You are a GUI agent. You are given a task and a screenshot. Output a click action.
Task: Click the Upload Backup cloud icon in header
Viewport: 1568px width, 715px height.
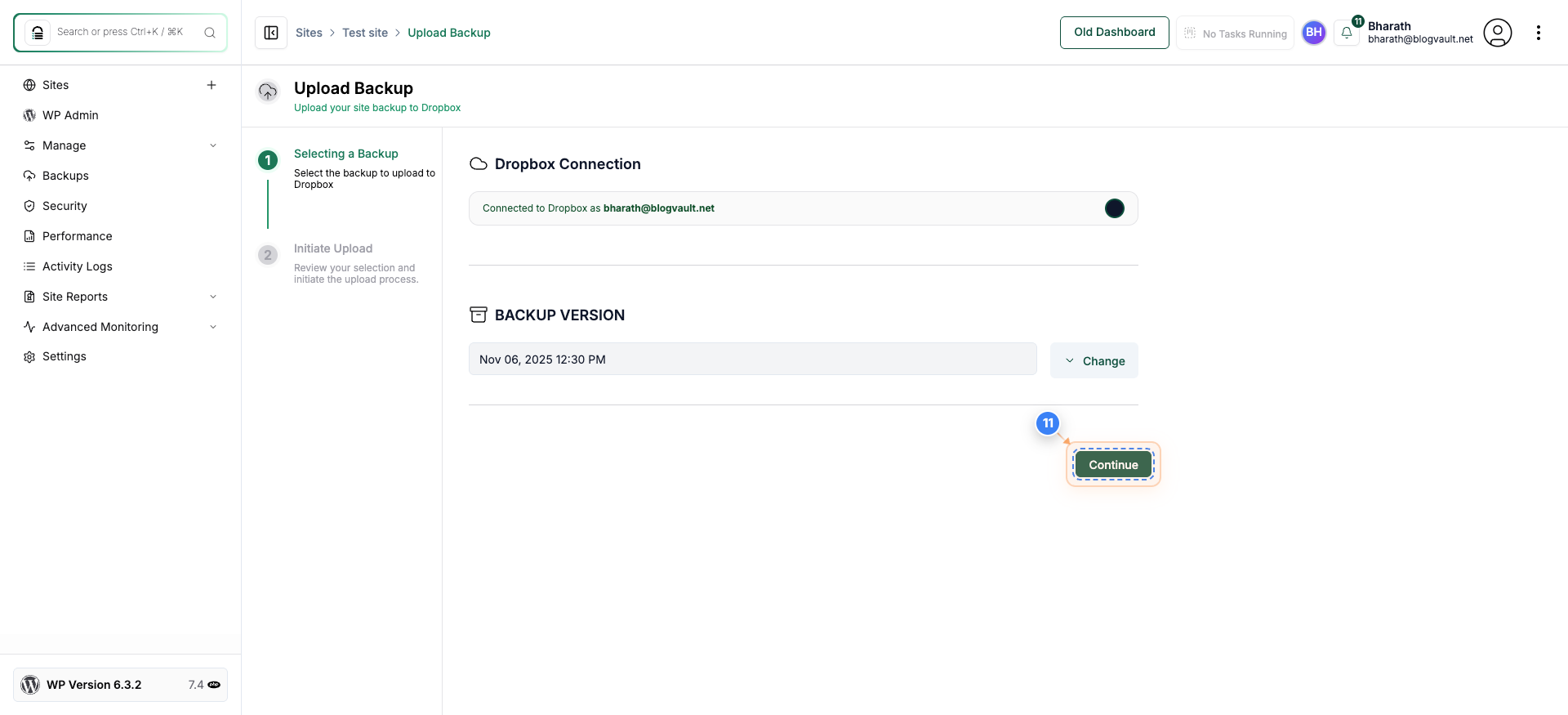click(268, 92)
